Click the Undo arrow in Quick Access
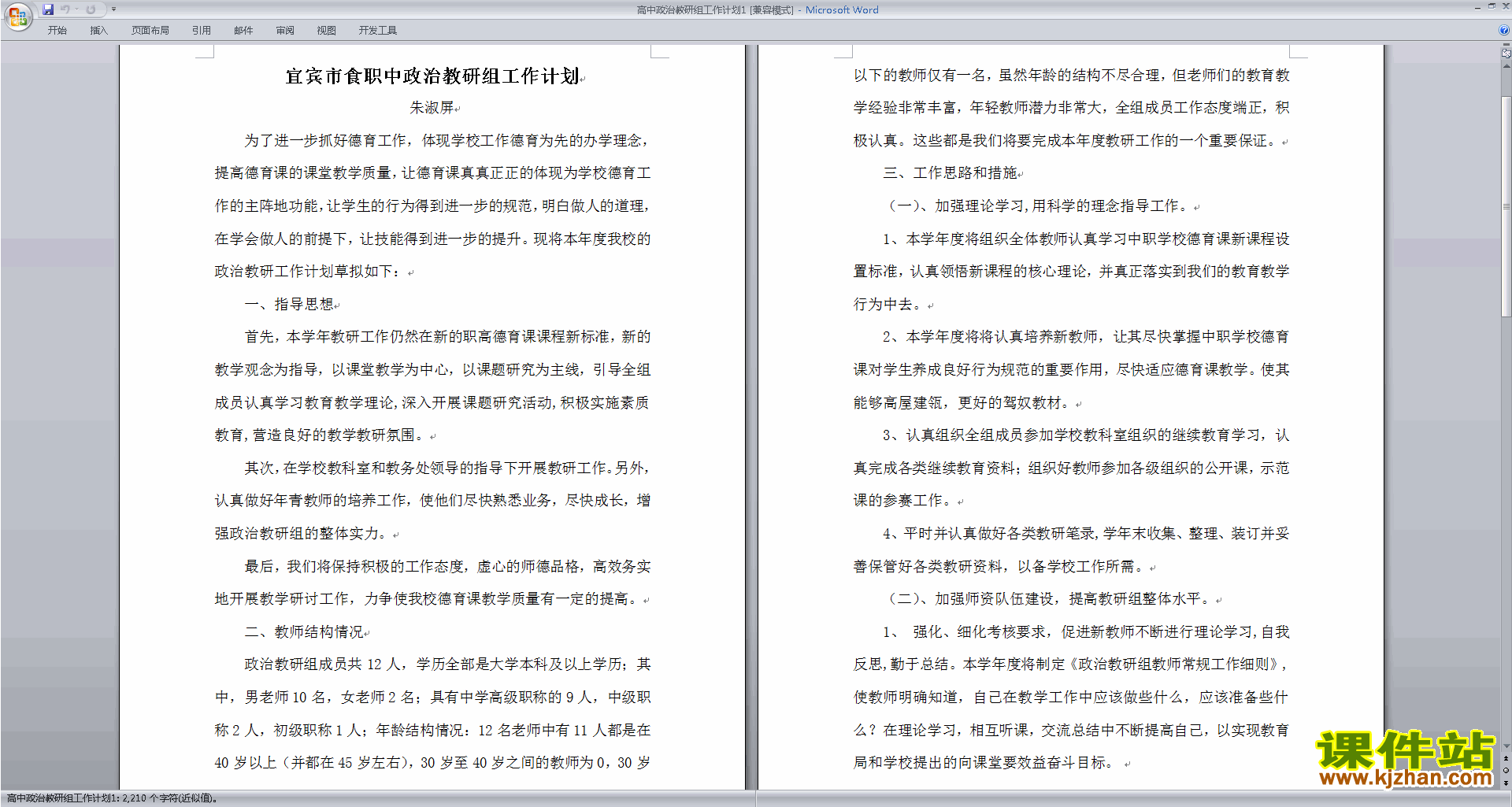The width and height of the screenshot is (1512, 807). (x=65, y=9)
